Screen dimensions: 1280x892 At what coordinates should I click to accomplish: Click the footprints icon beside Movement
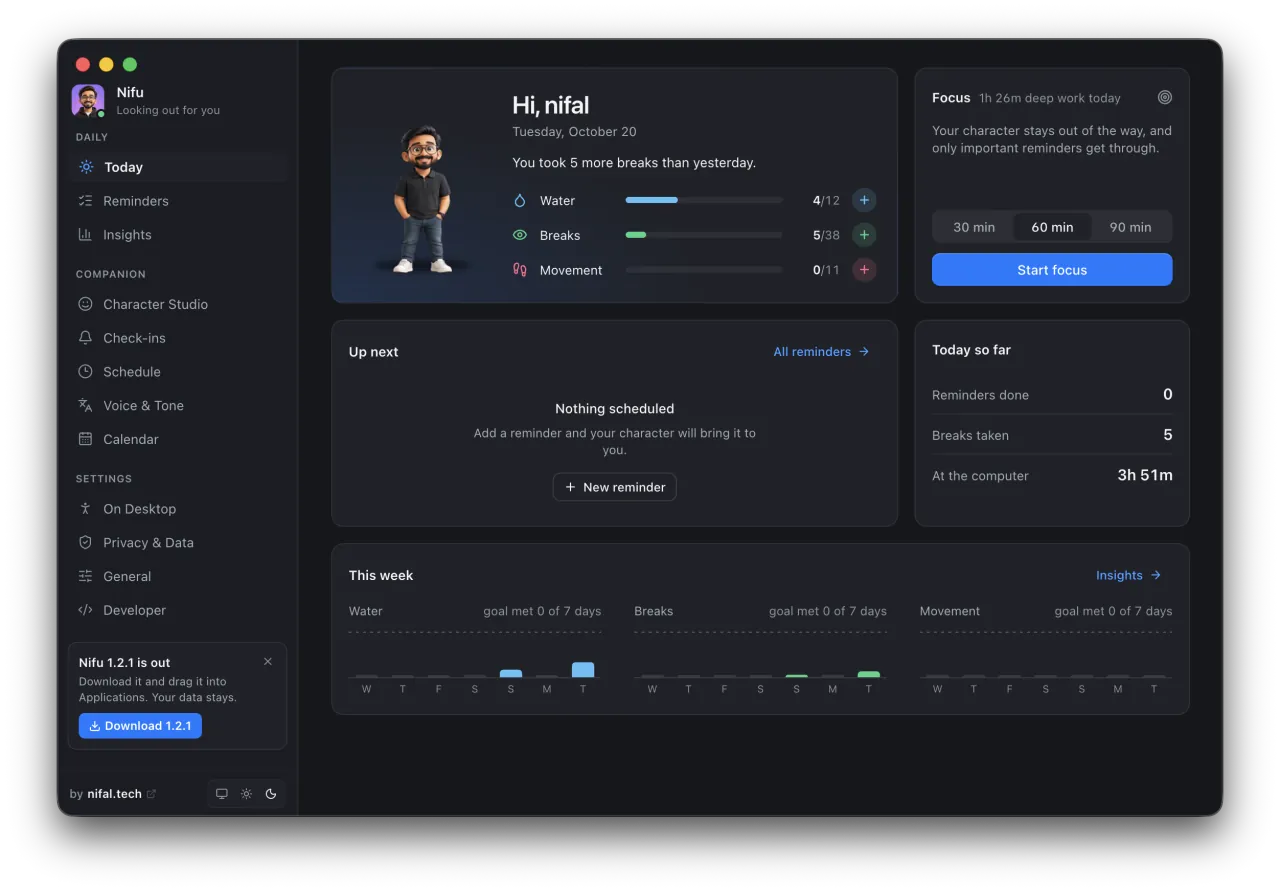[520, 270]
